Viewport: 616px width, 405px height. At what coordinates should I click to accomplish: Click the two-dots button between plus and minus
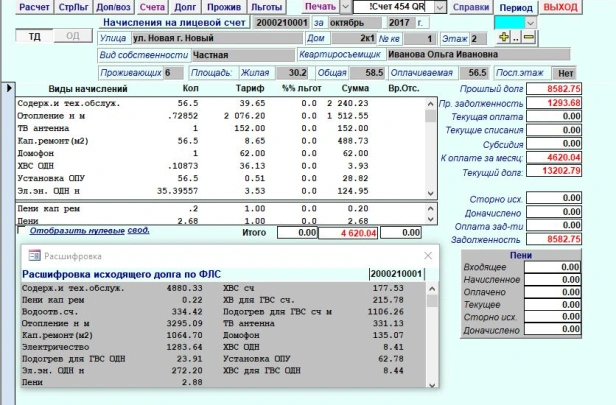516,36
